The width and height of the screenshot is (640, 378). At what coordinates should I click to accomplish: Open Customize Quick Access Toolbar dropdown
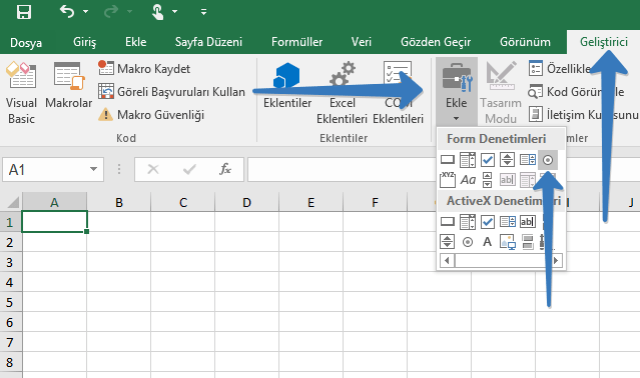click(203, 12)
